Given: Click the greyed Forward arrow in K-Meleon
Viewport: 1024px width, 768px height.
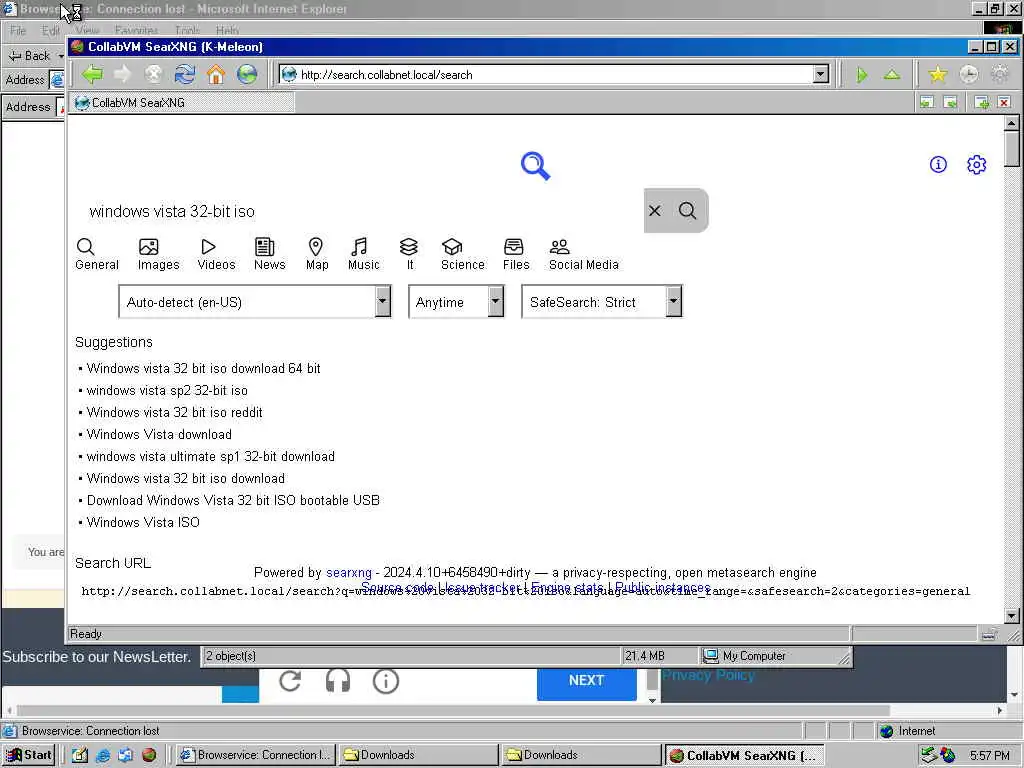Looking at the screenshot, I should coord(122,74).
